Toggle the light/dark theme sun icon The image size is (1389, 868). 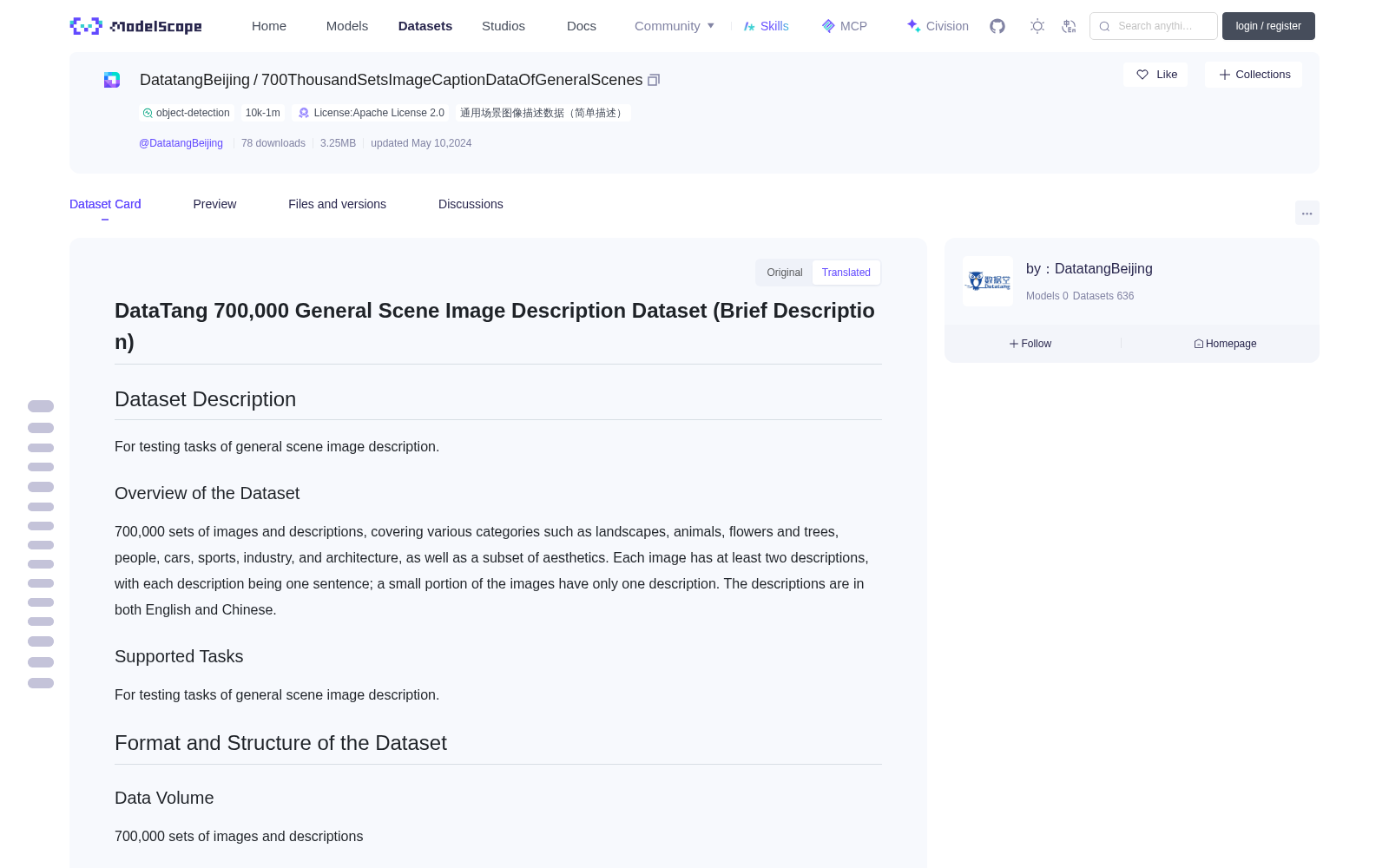[1037, 26]
